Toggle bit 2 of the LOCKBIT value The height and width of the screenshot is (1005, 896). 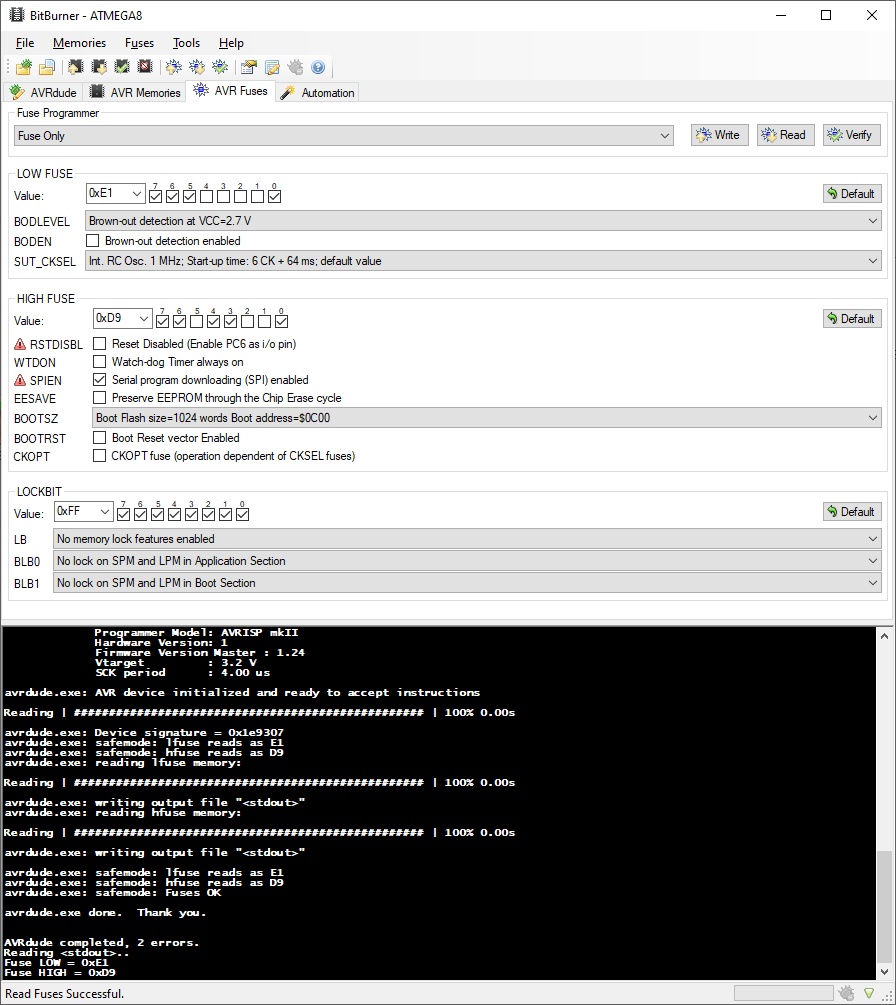(208, 514)
